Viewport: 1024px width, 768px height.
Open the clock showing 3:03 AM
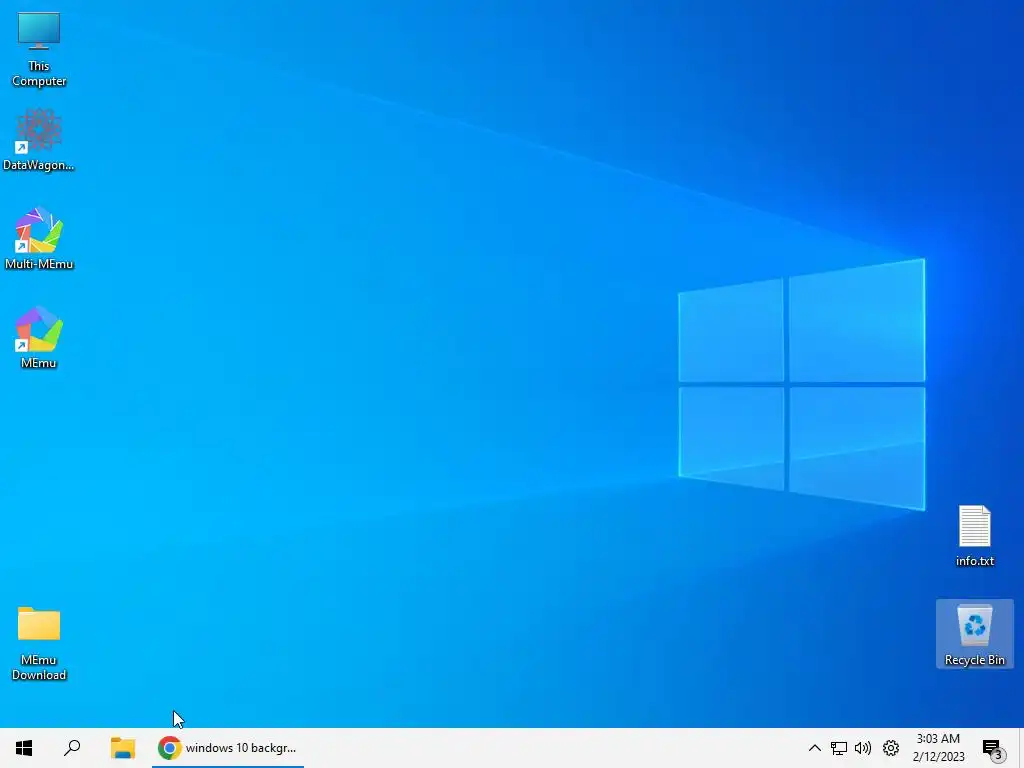(x=938, y=748)
